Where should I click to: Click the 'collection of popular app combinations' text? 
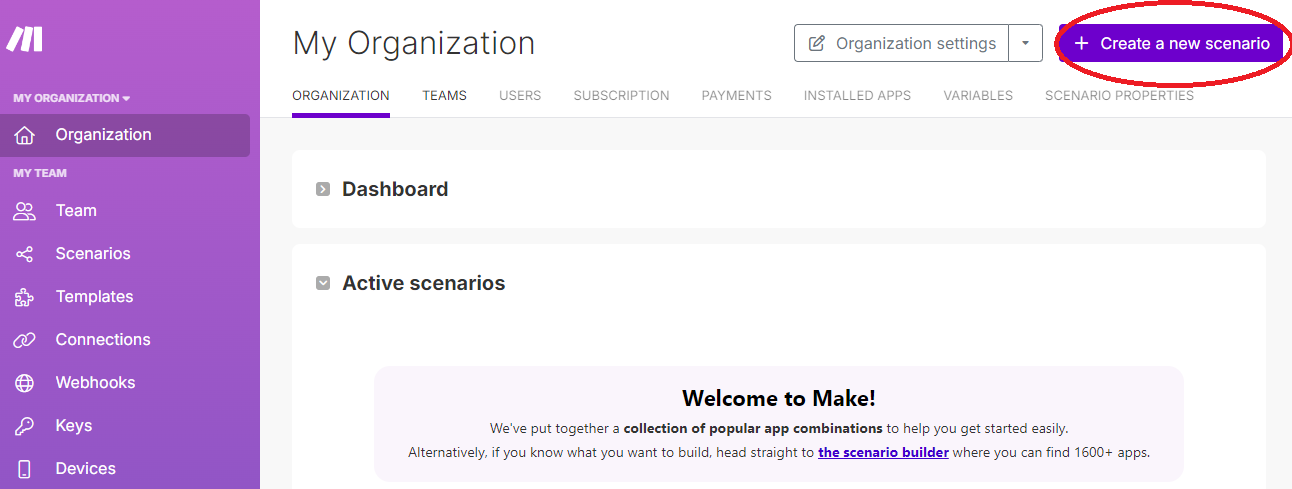click(753, 428)
